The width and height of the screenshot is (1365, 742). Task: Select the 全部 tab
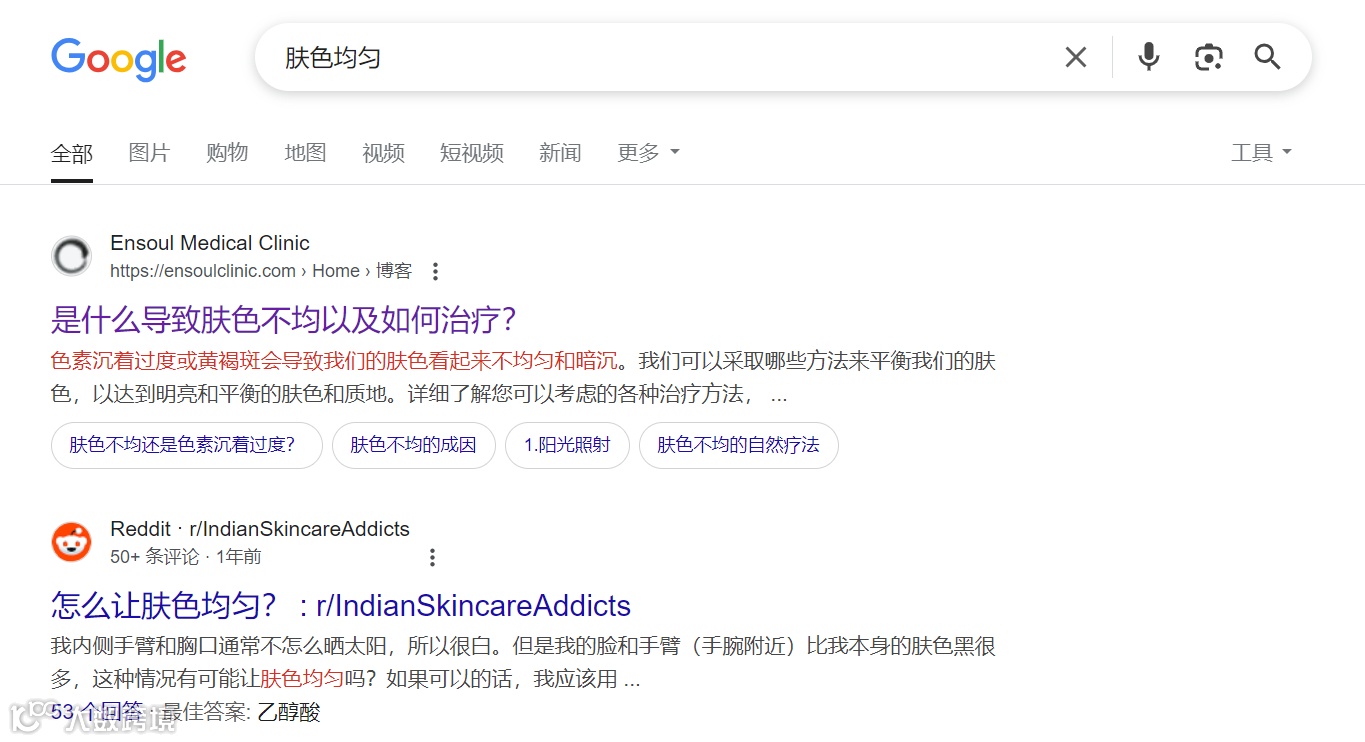72,153
